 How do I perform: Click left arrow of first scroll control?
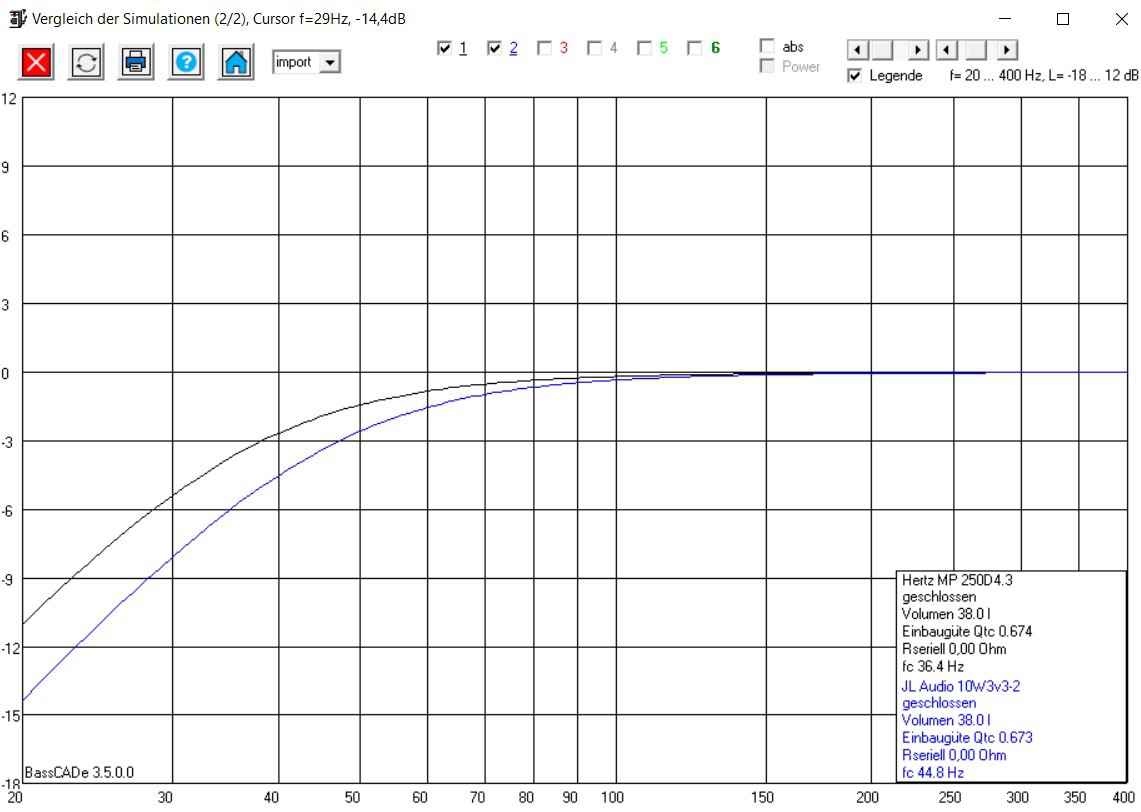(x=858, y=50)
